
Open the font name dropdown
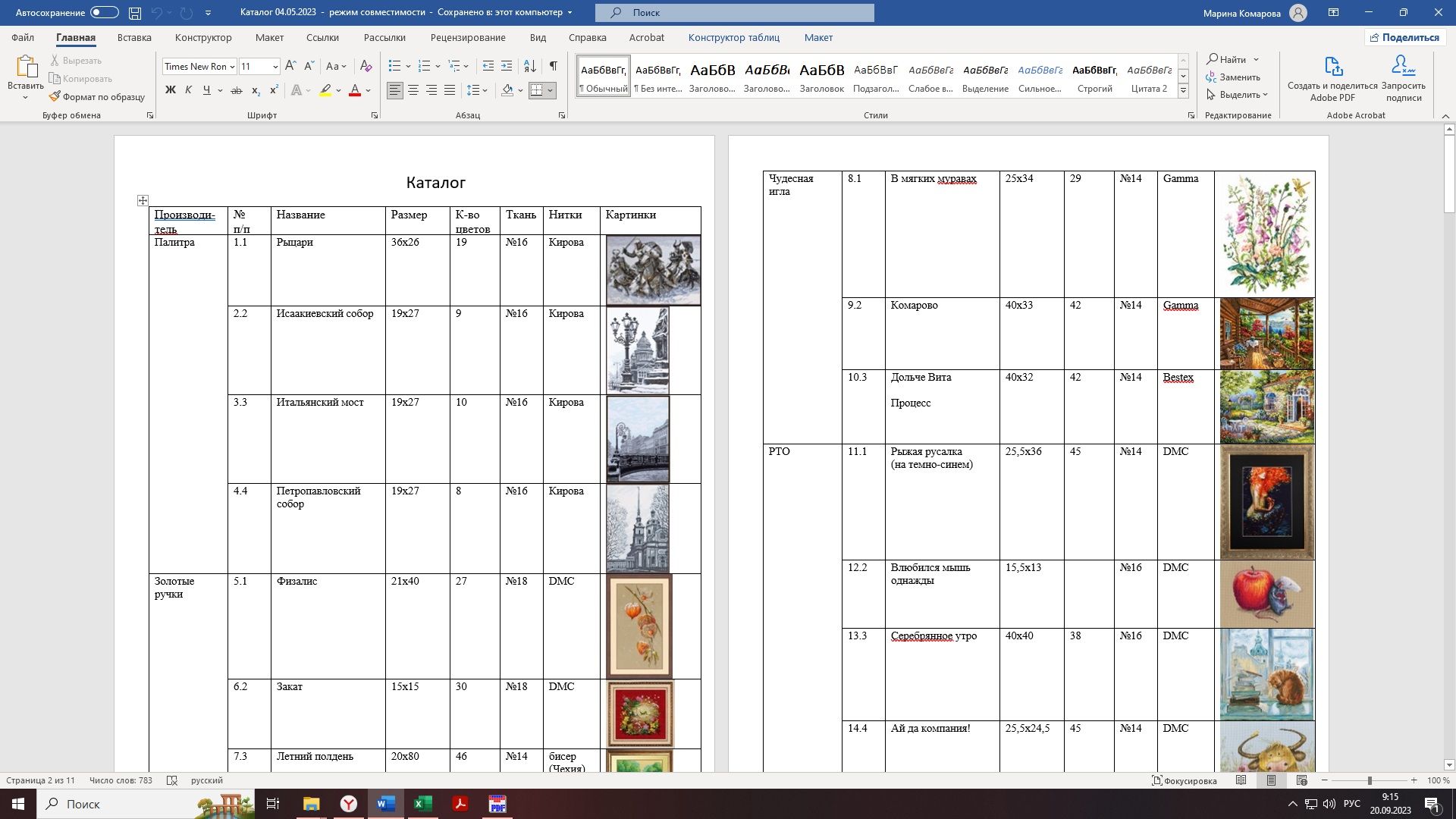point(232,67)
